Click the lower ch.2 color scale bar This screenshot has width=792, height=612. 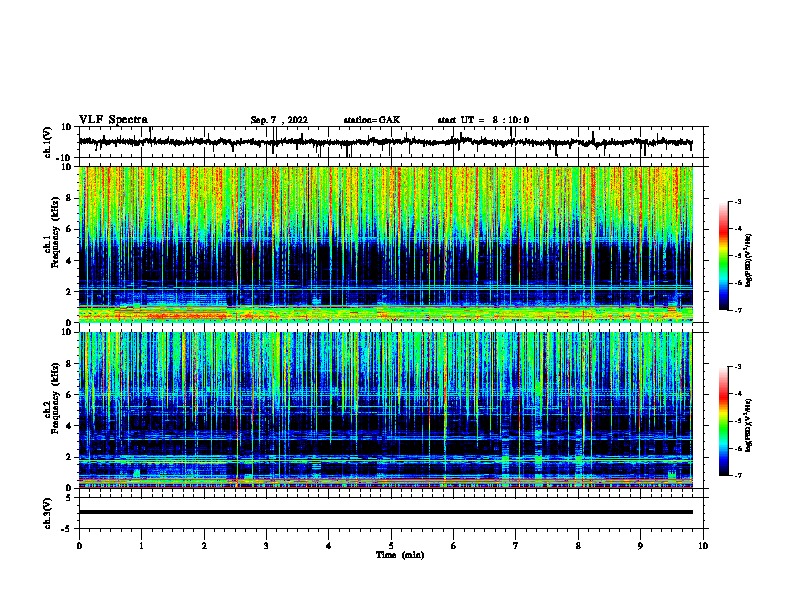tap(724, 421)
